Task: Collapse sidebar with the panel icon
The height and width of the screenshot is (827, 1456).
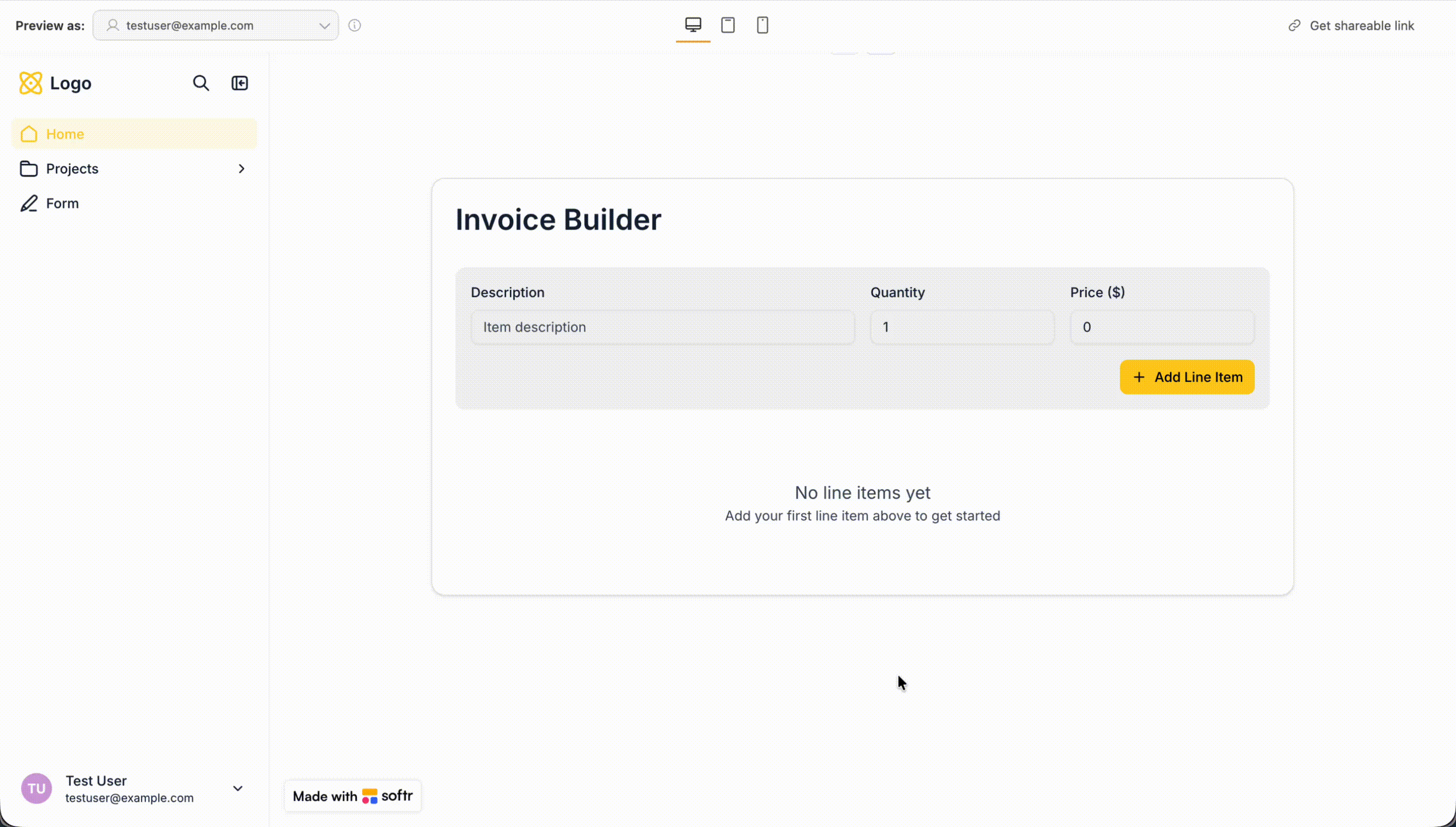Action: tap(240, 83)
